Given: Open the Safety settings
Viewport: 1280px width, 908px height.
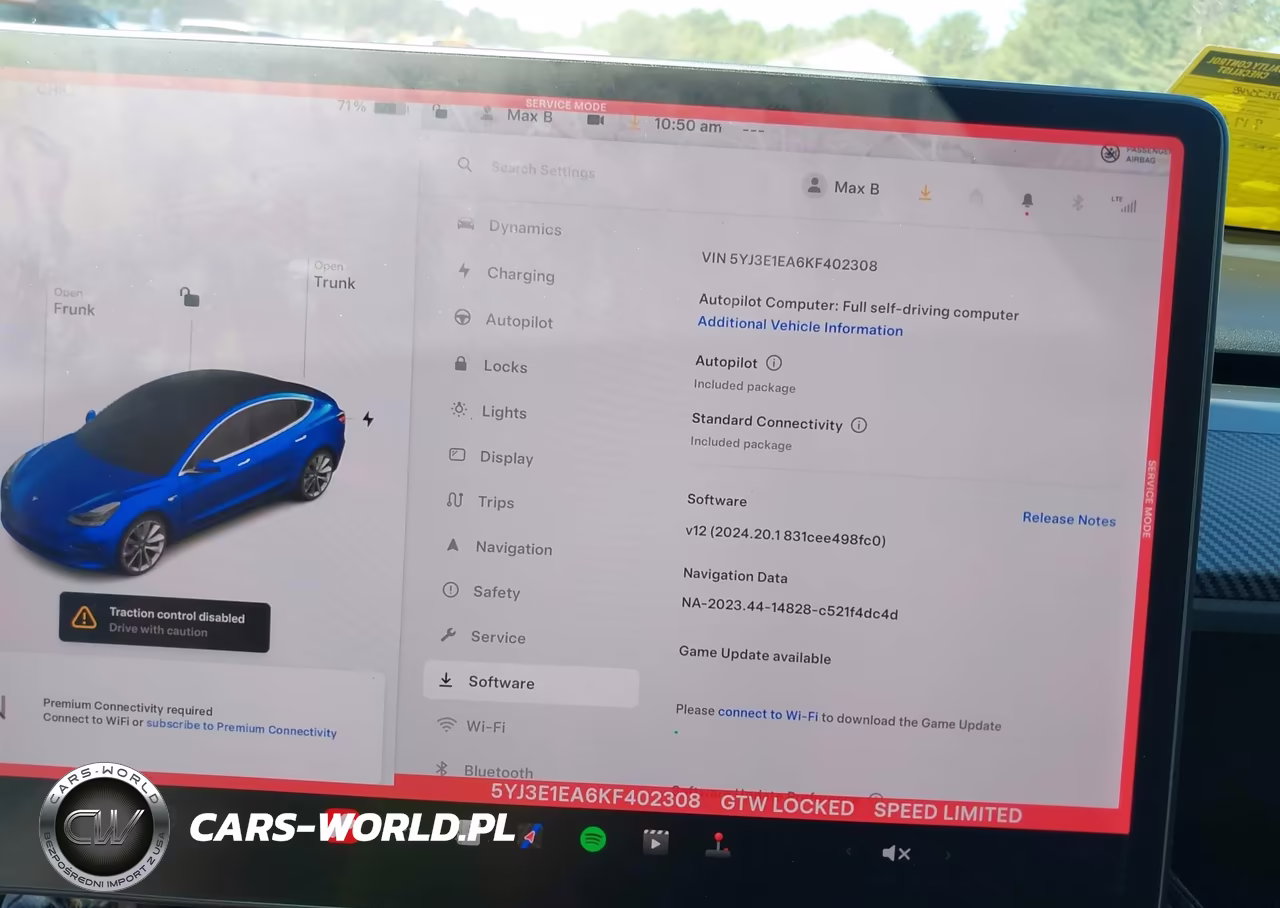Looking at the screenshot, I should click(x=481, y=591).
